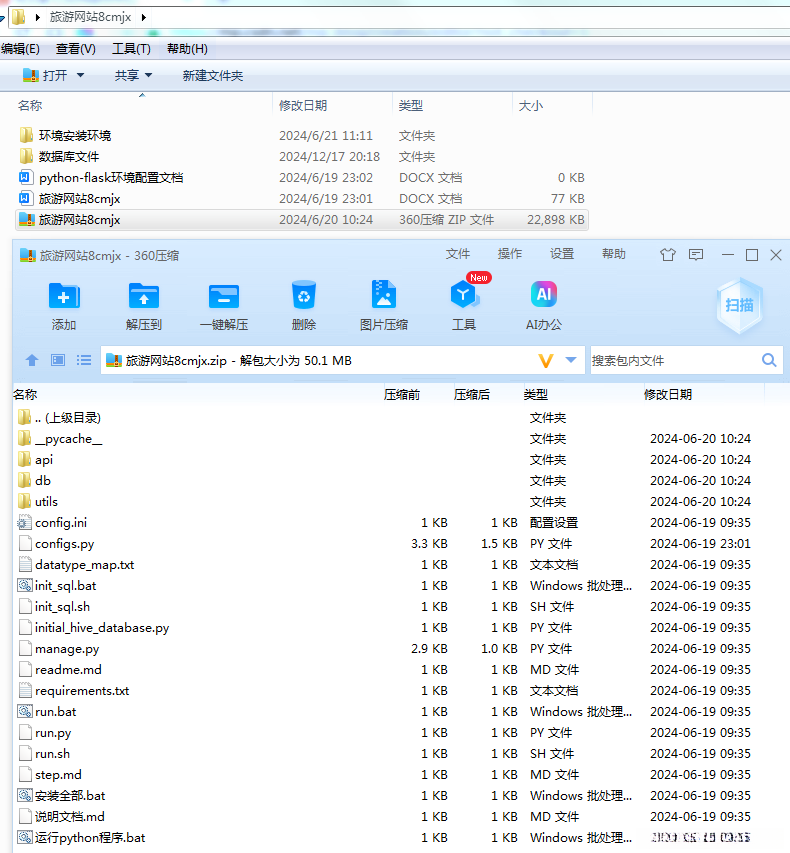Select requirements.txt in the archive list
Viewport: 790px width, 853px height.
click(389, 690)
